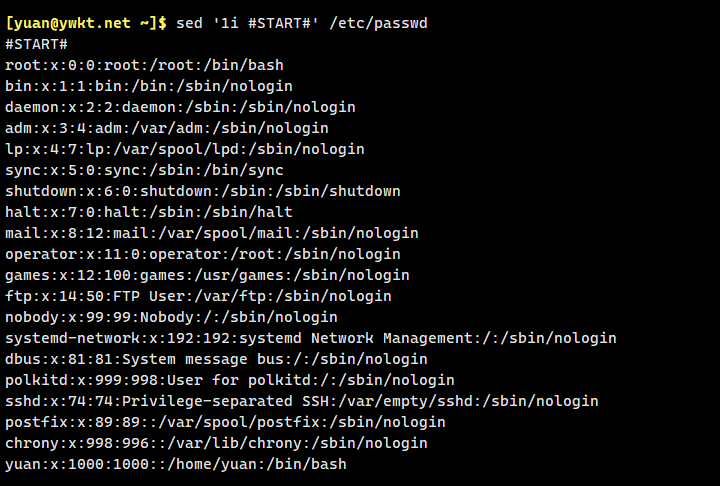The width and height of the screenshot is (720, 486).
Task: Click the shutdown account line
Action: [202, 191]
